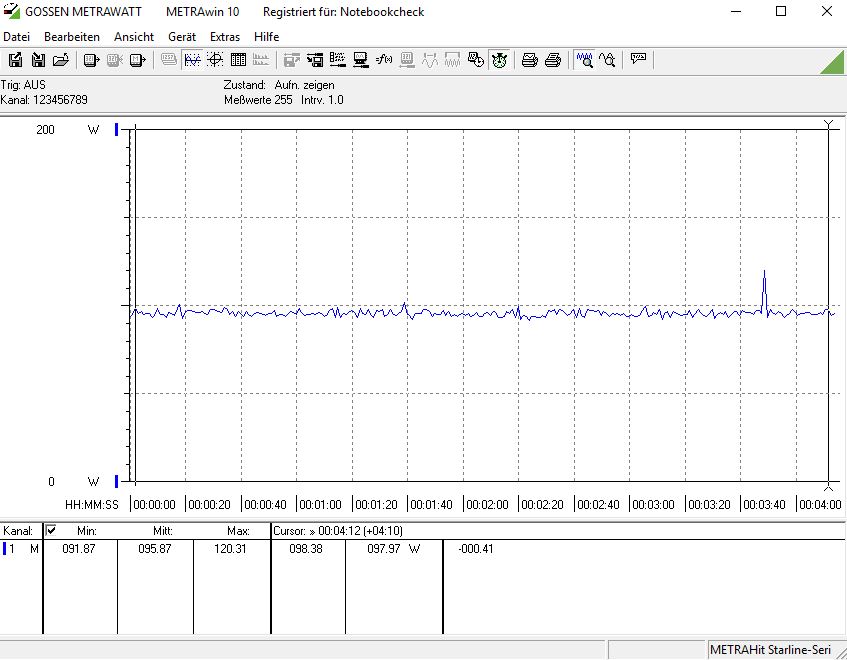Click the second floppy-disk save-as icon
This screenshot has width=847, height=660.
[38, 60]
